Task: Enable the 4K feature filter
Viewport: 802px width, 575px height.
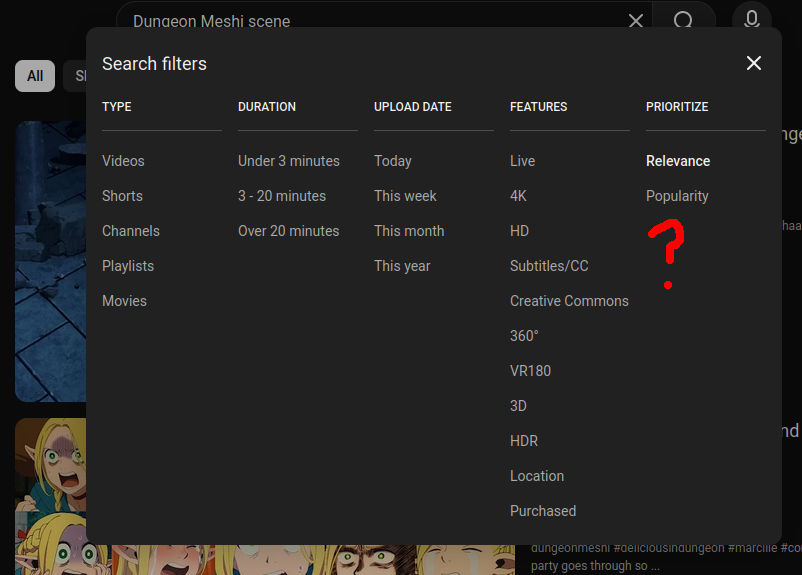Action: tap(518, 196)
